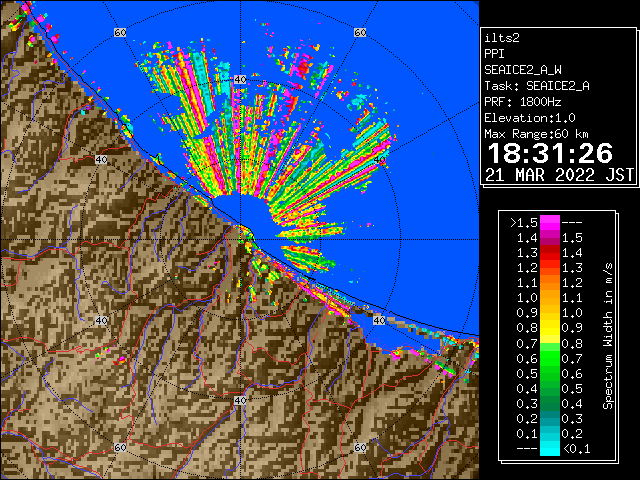Click the 'SEAICE2_A_W' product label

point(523,70)
